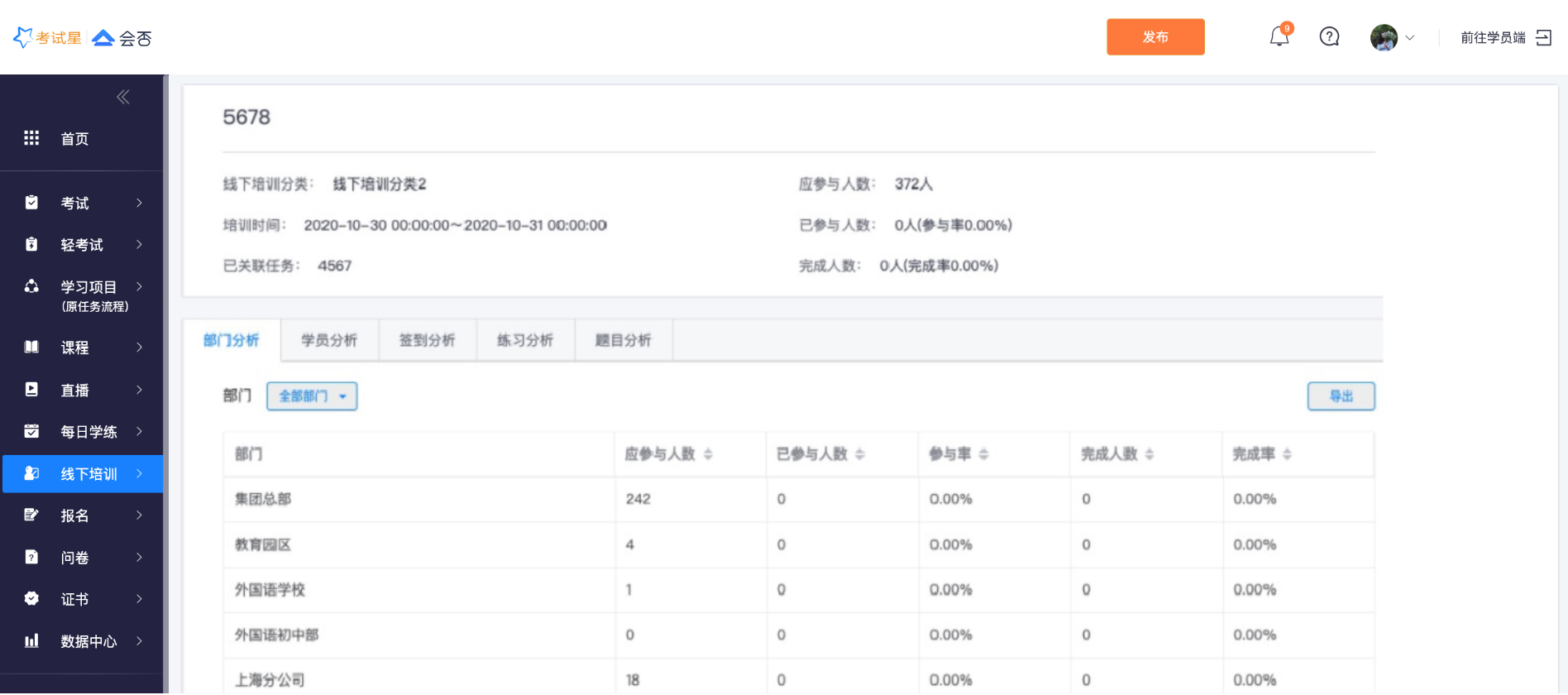
Task: Open the 全部部门 department dropdown
Action: coord(312,396)
